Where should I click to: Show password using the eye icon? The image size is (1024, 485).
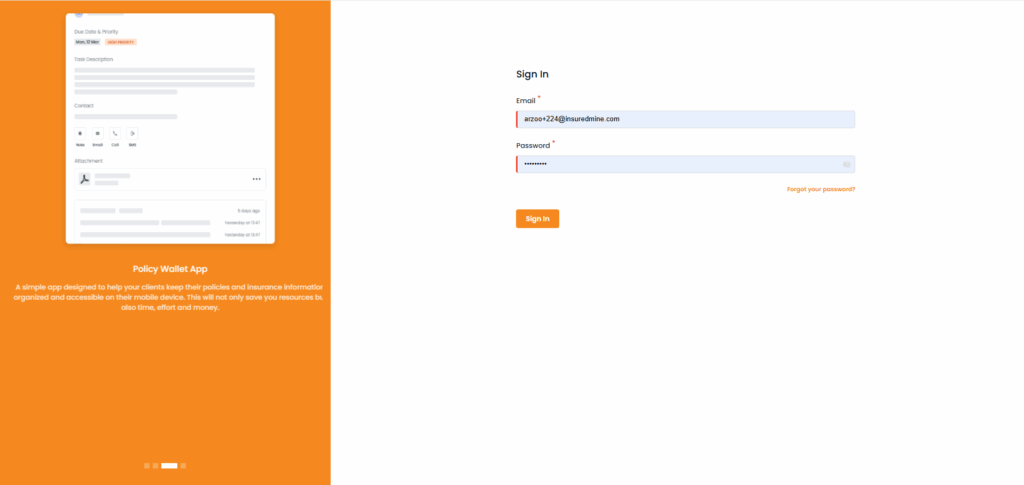pos(846,164)
